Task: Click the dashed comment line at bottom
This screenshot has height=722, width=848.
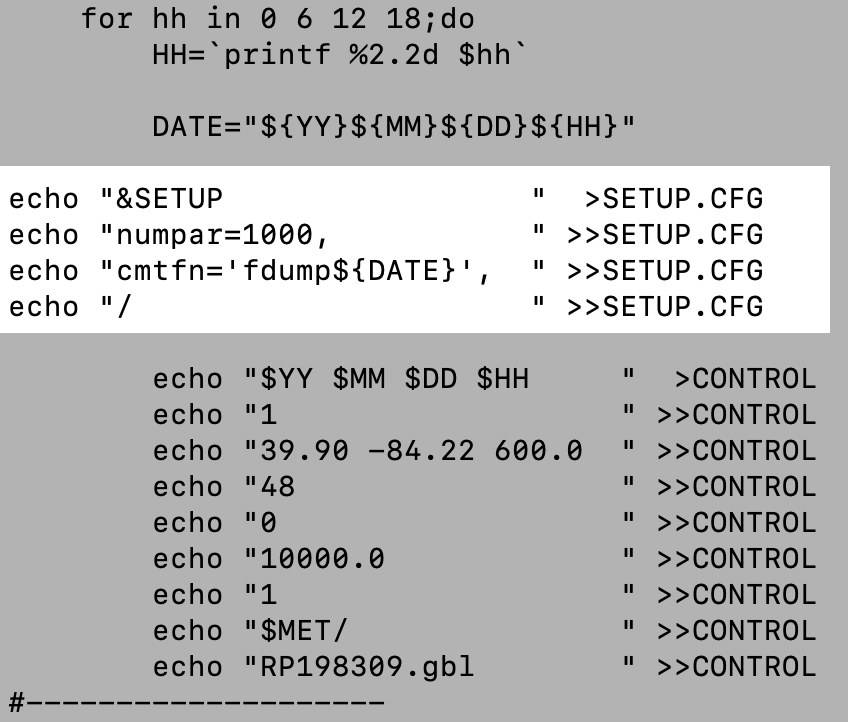Action: (195, 702)
